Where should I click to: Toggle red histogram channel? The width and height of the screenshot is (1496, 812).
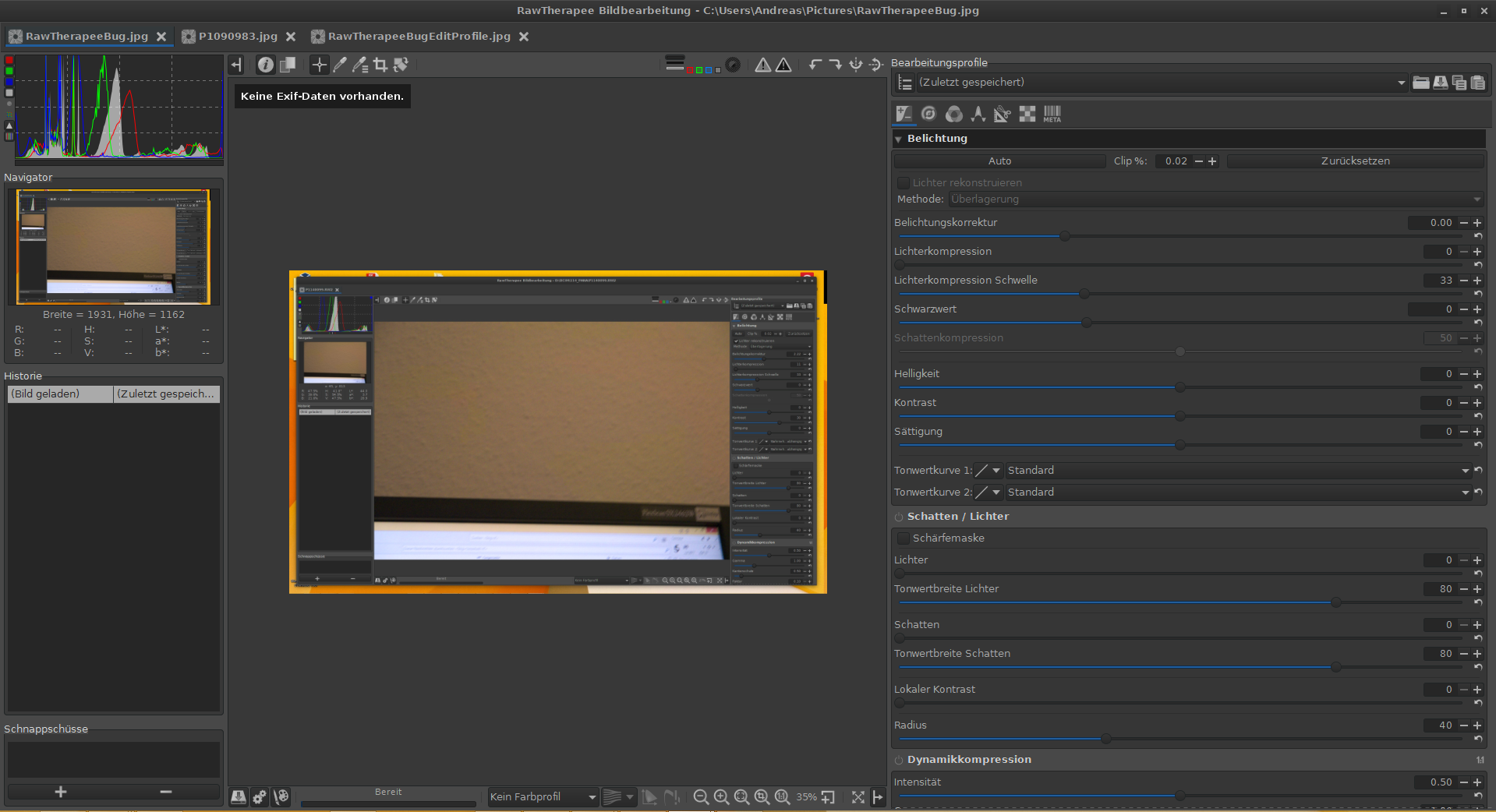(x=9, y=60)
